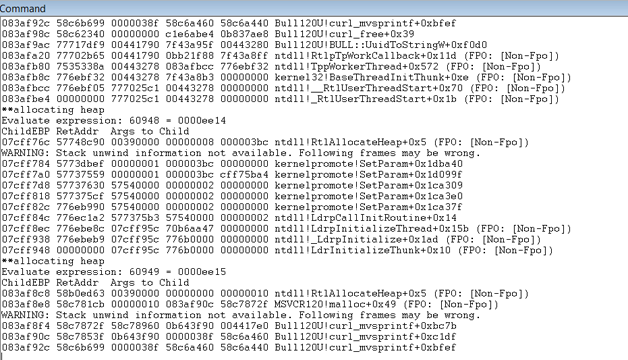Click the 0bb21f88 argument value

pyautogui.click(x=189, y=56)
